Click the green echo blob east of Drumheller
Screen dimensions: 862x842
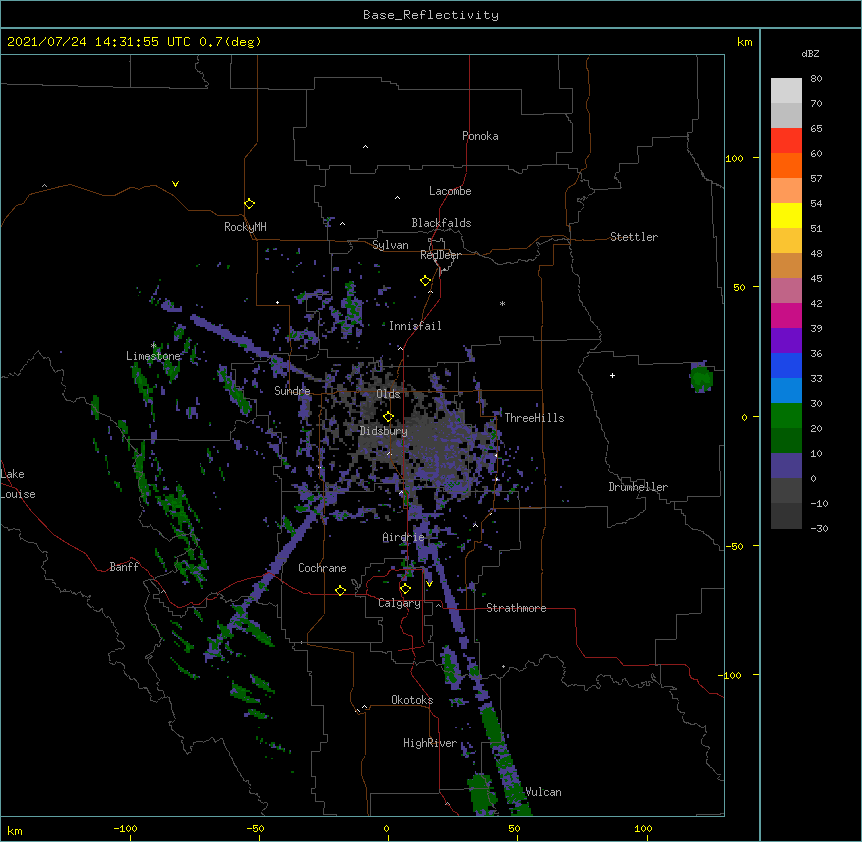click(x=701, y=378)
